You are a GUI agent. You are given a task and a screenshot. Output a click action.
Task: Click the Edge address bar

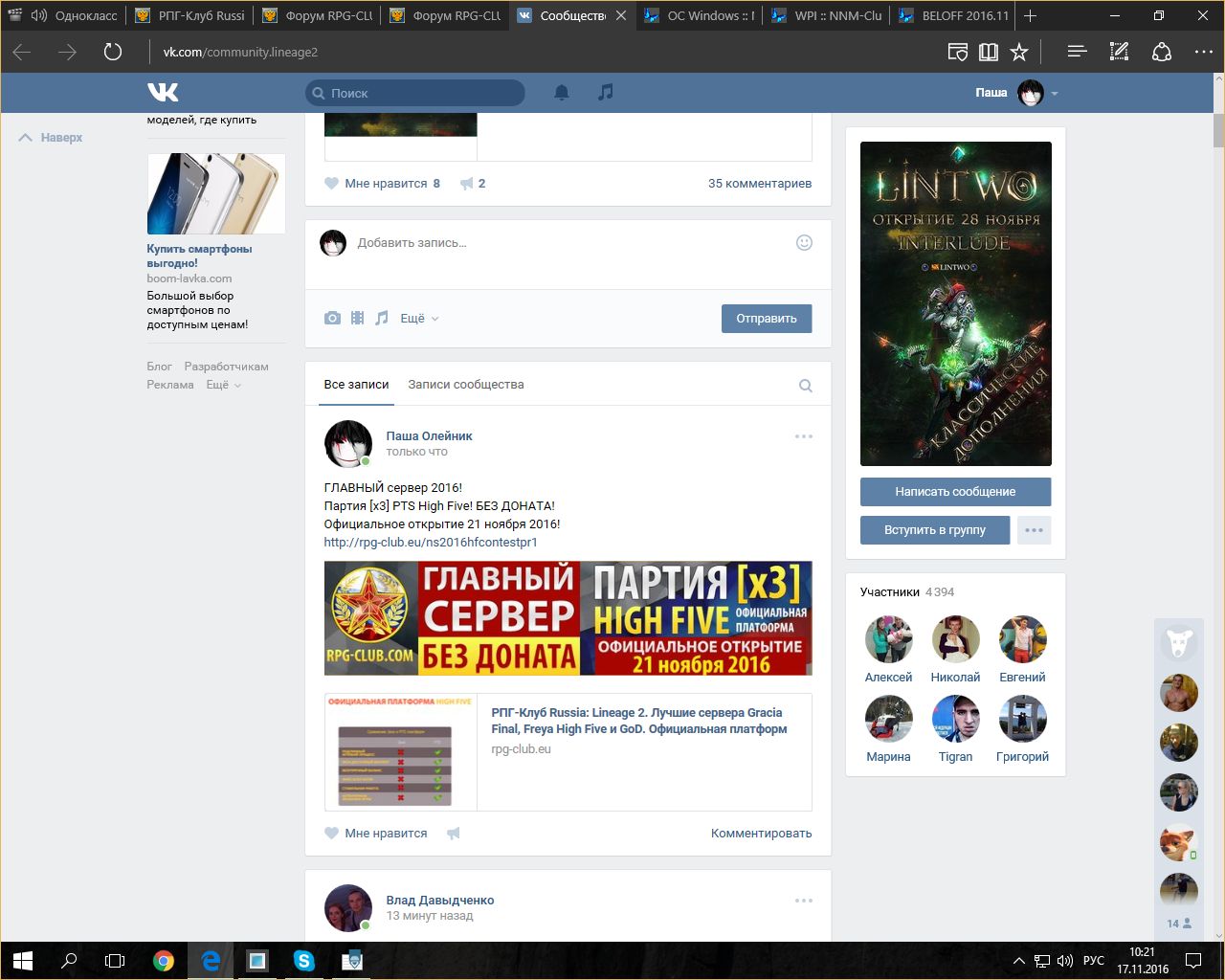point(541,52)
